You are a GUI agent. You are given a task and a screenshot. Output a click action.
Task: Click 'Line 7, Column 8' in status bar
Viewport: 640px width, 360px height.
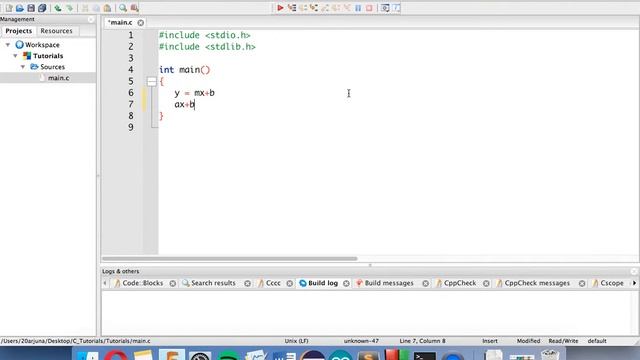coord(422,341)
